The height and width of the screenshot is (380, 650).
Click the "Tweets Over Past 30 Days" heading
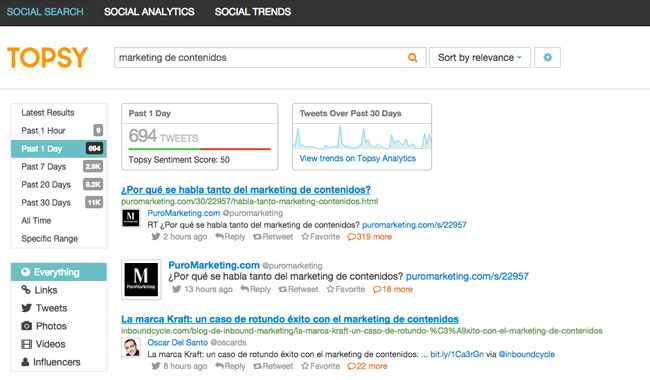pos(350,113)
